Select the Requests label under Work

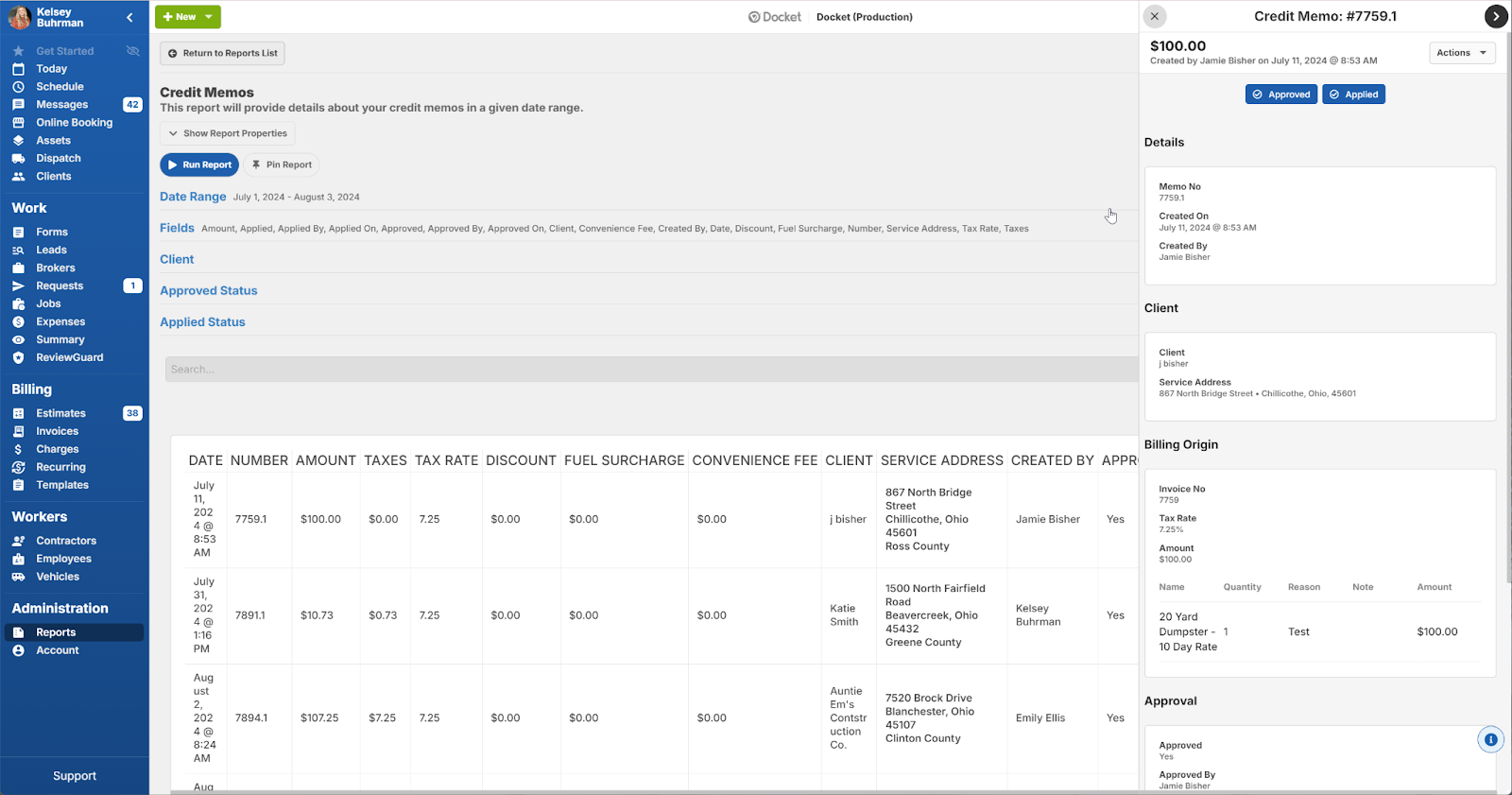(60, 286)
